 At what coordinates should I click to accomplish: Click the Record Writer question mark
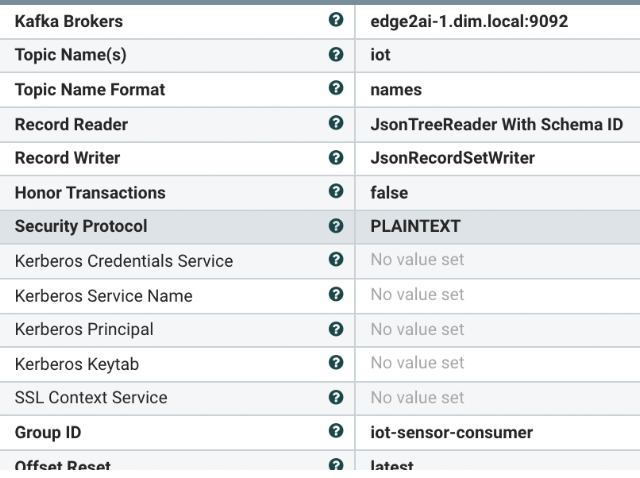(336, 158)
